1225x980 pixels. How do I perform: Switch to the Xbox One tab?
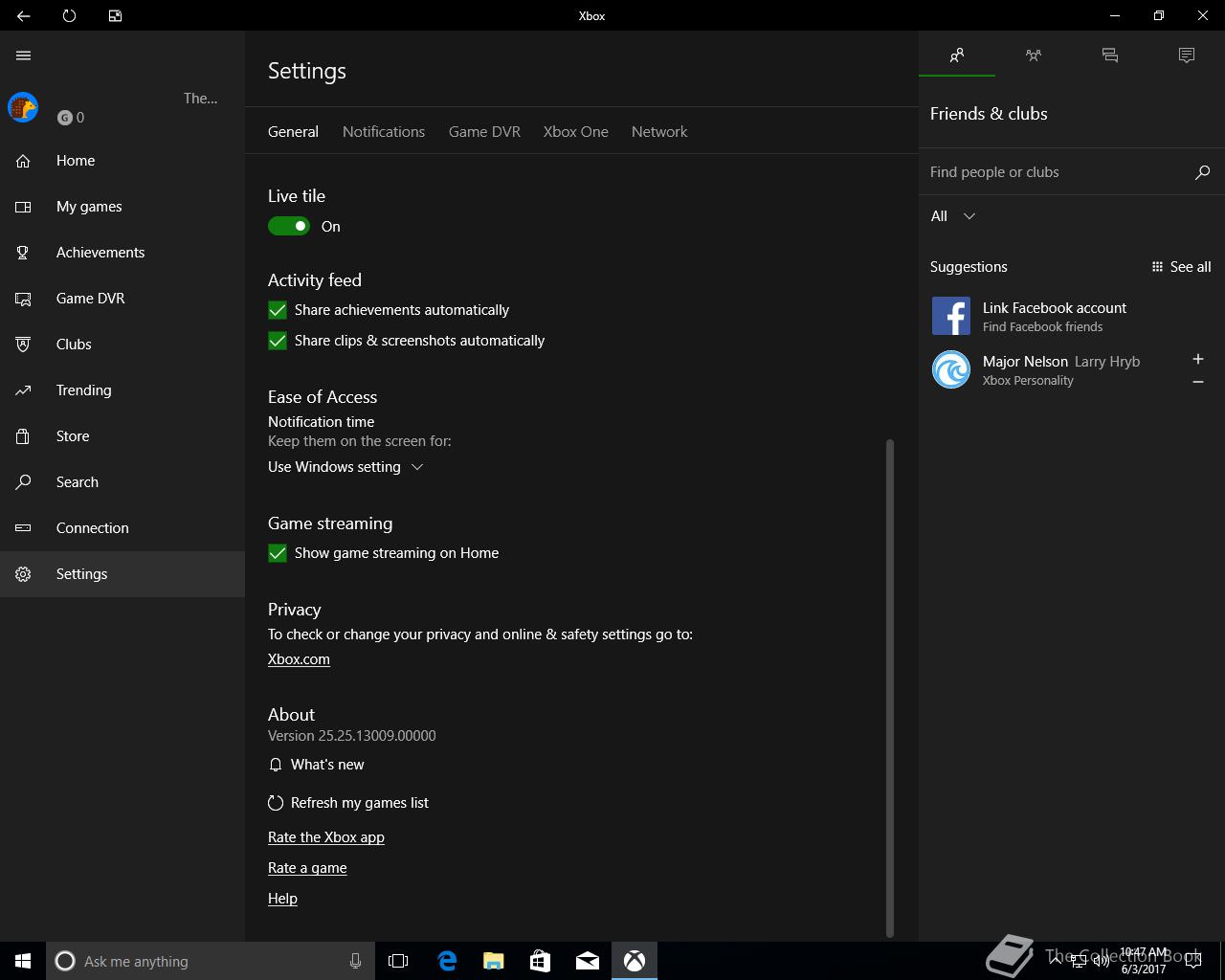[576, 132]
